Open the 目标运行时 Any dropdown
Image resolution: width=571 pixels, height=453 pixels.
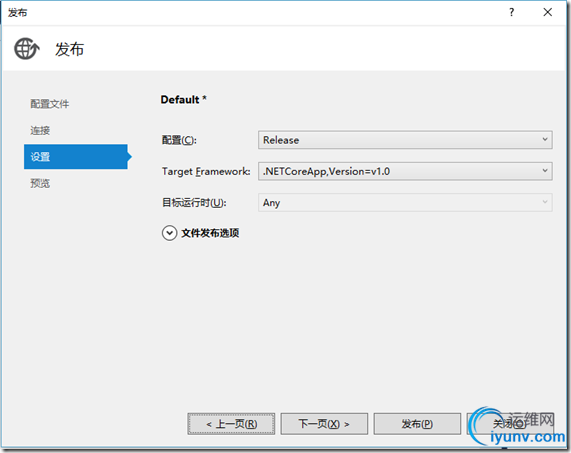pyautogui.click(x=405, y=203)
